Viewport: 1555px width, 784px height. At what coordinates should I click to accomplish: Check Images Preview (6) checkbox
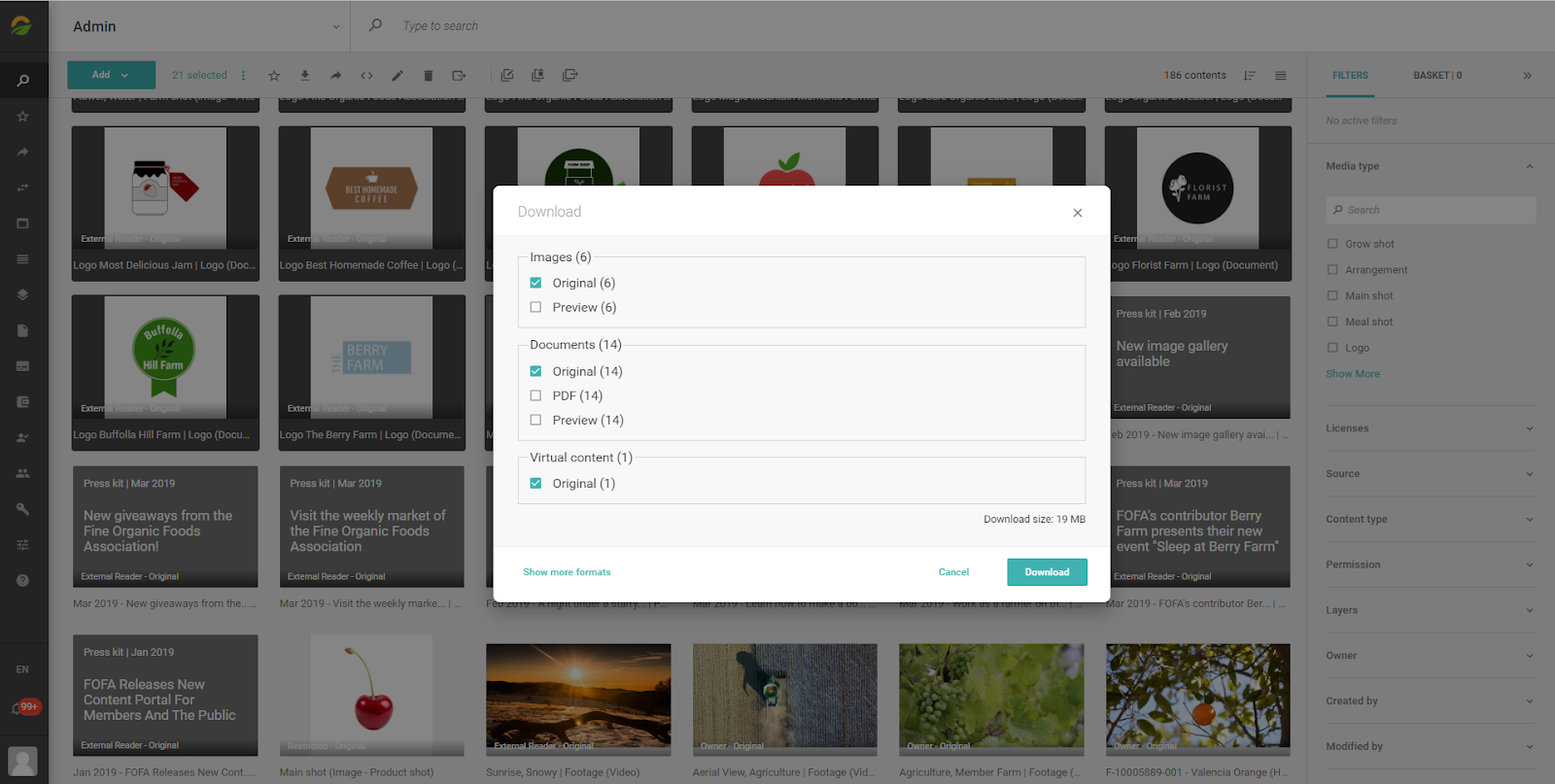click(536, 307)
